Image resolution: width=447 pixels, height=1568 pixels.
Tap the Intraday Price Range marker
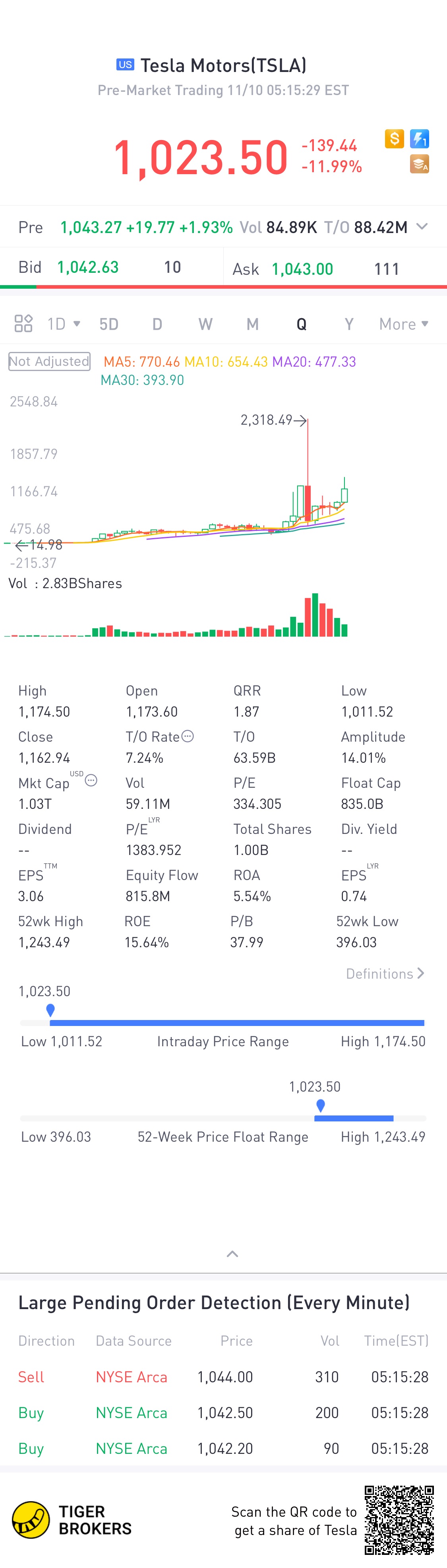pos(50,1010)
